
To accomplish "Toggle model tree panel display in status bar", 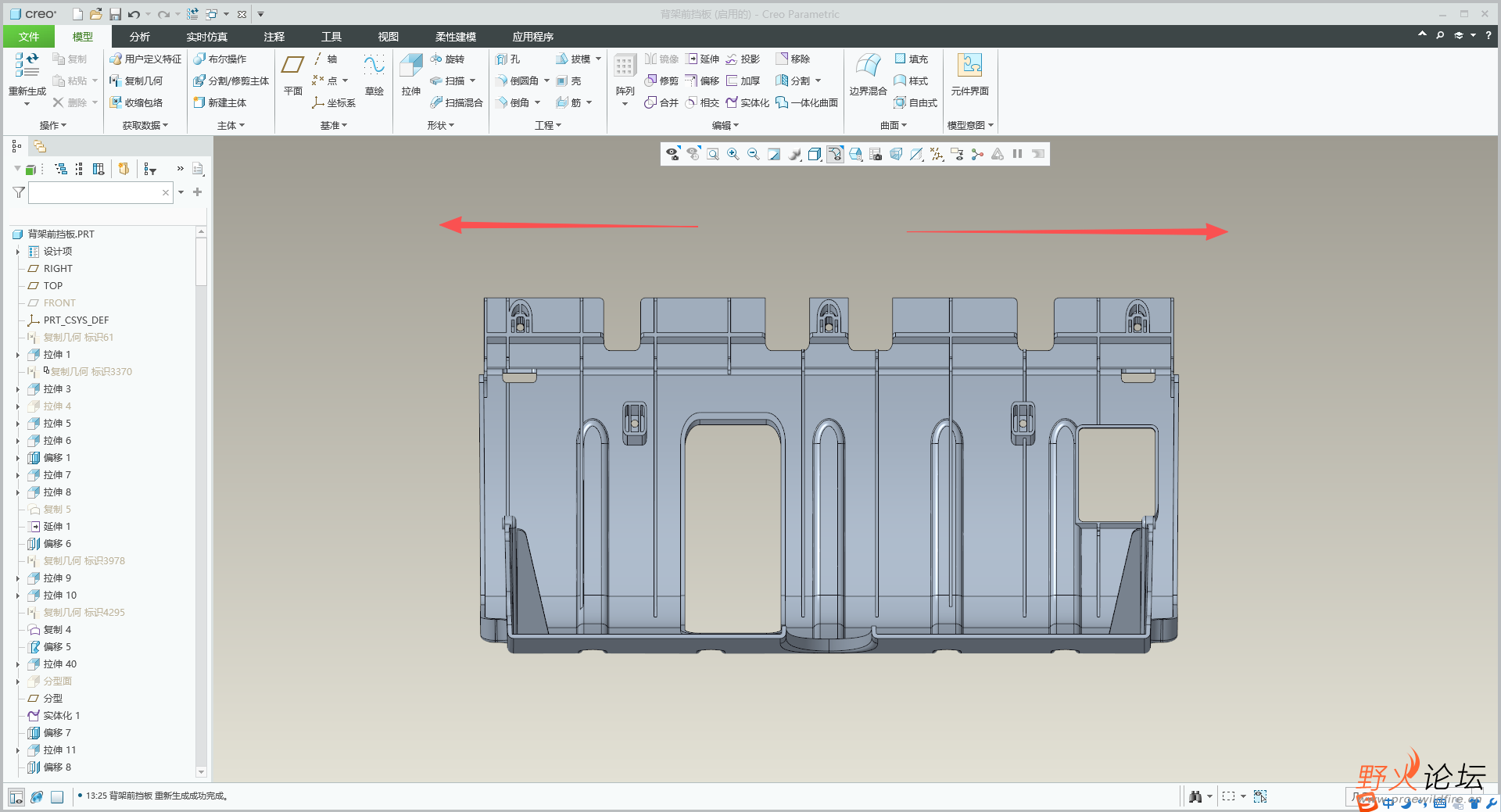I will tap(16, 797).
